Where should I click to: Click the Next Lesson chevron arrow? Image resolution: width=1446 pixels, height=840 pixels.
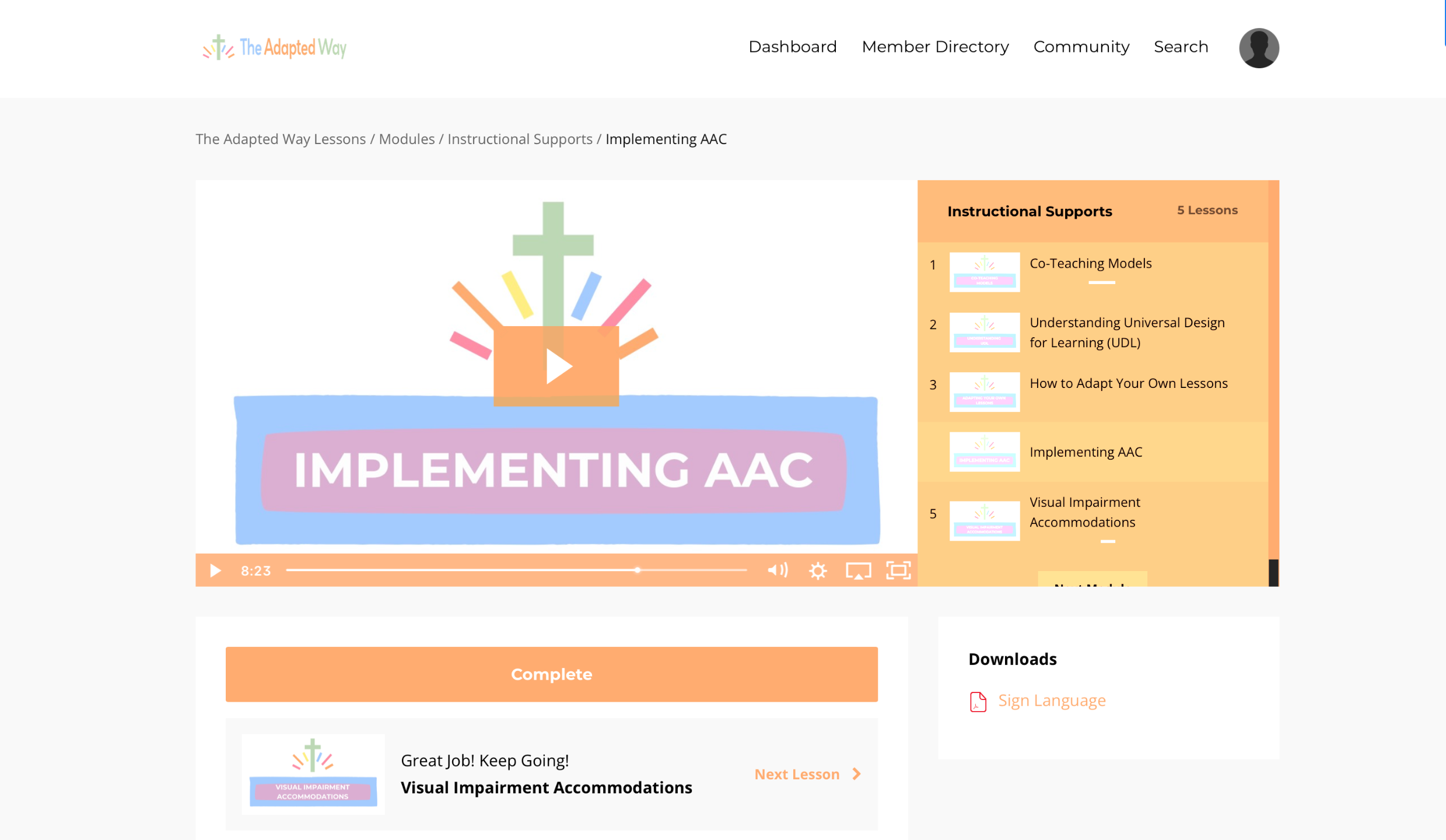click(x=856, y=774)
